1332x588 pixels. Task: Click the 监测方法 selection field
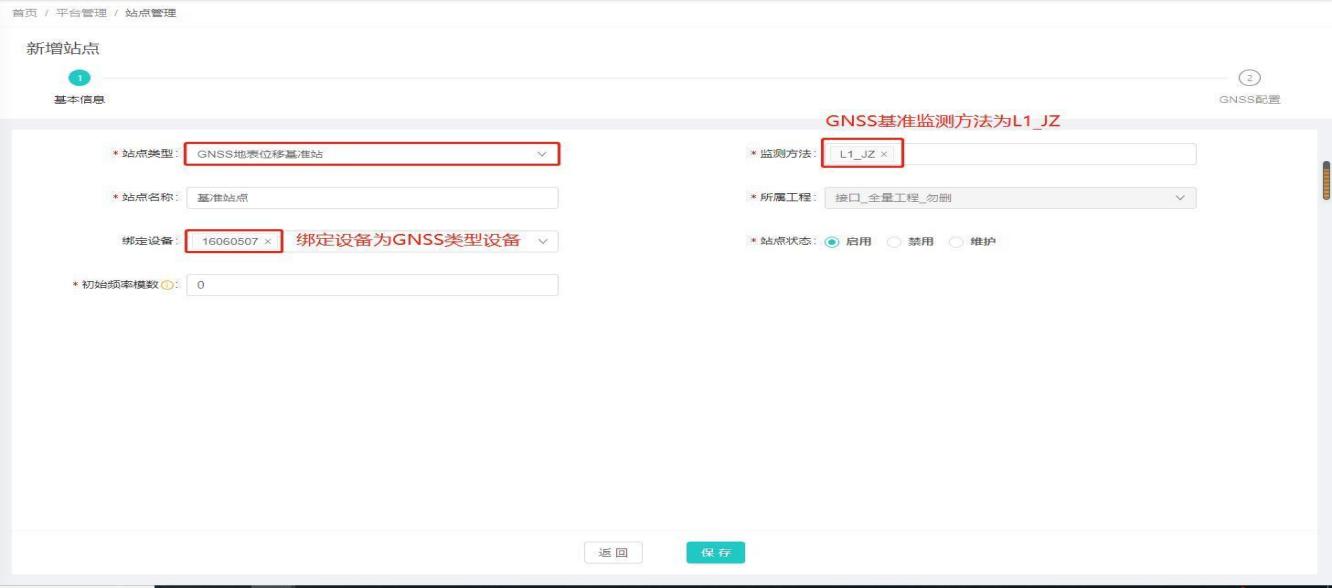(x=1040, y=154)
